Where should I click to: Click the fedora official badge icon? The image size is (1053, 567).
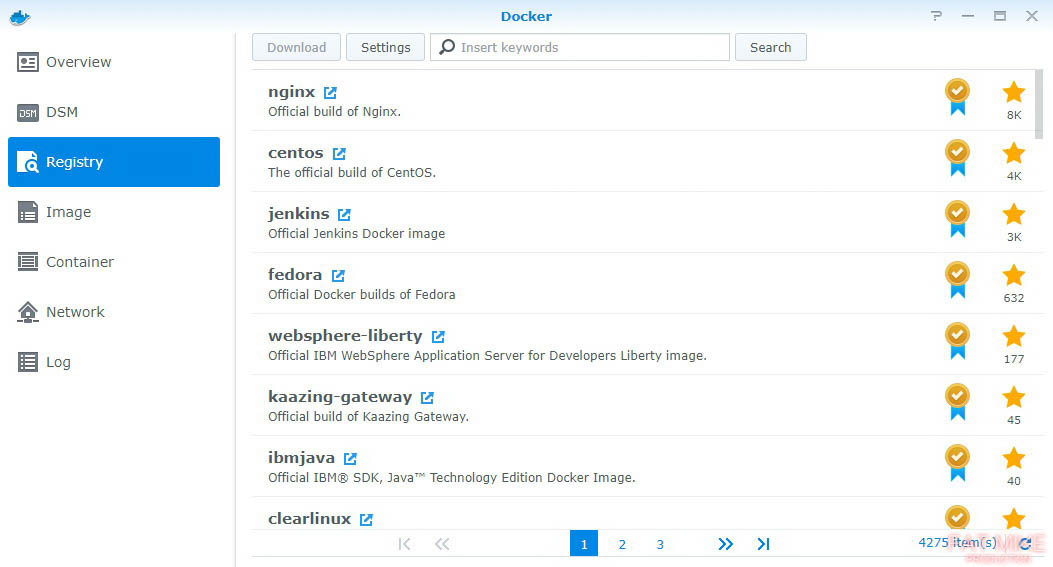point(958,281)
